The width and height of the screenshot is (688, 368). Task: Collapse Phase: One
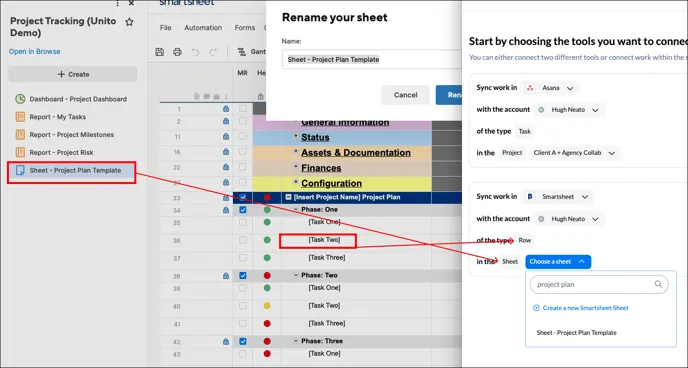click(296, 210)
